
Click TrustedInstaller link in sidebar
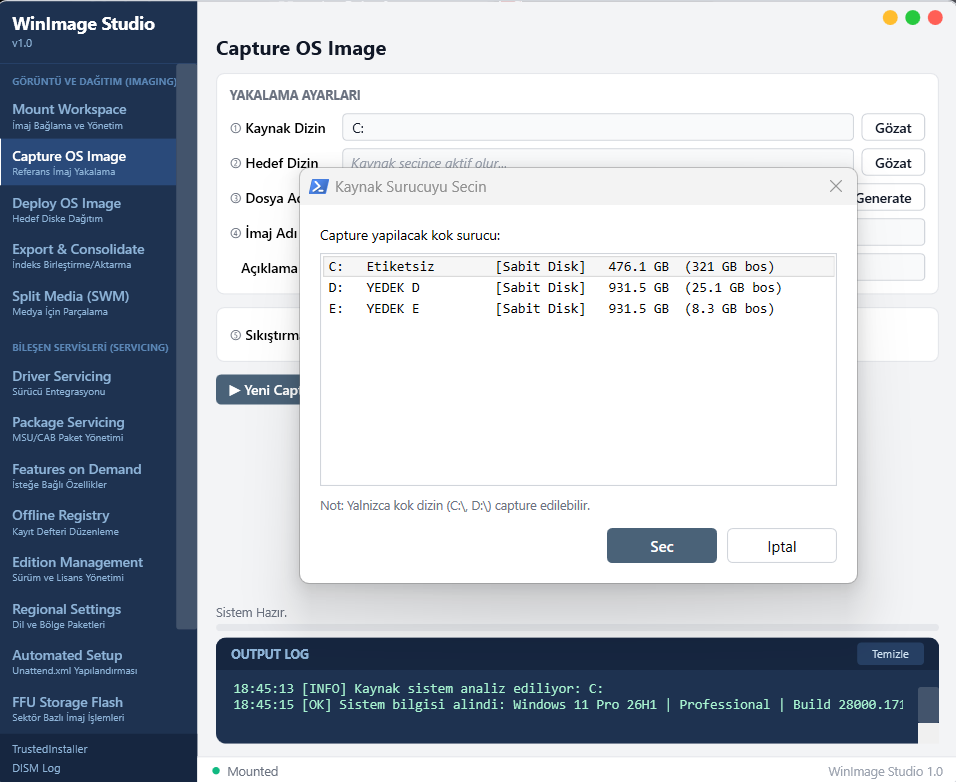pos(50,749)
